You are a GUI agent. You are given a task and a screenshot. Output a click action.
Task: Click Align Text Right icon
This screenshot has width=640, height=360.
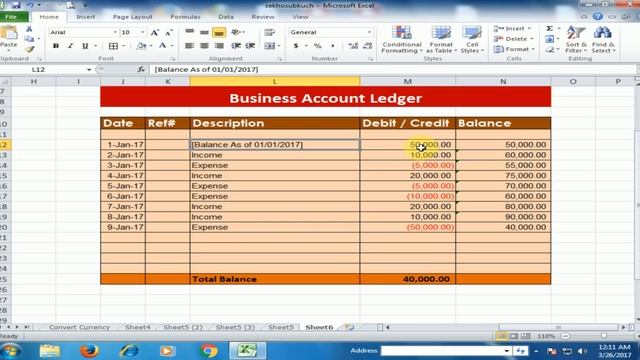[219, 46]
